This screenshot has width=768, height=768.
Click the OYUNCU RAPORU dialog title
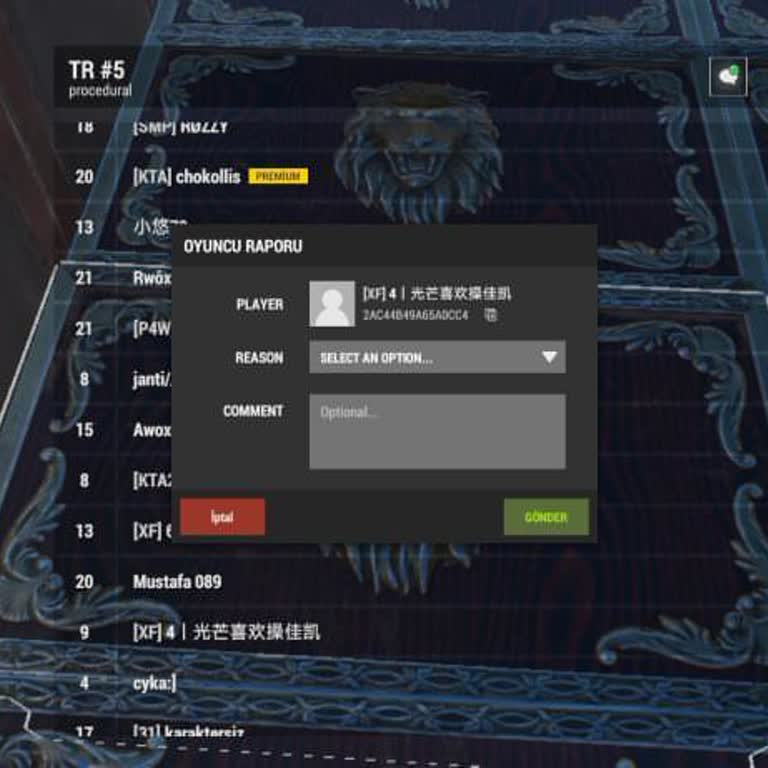(243, 246)
